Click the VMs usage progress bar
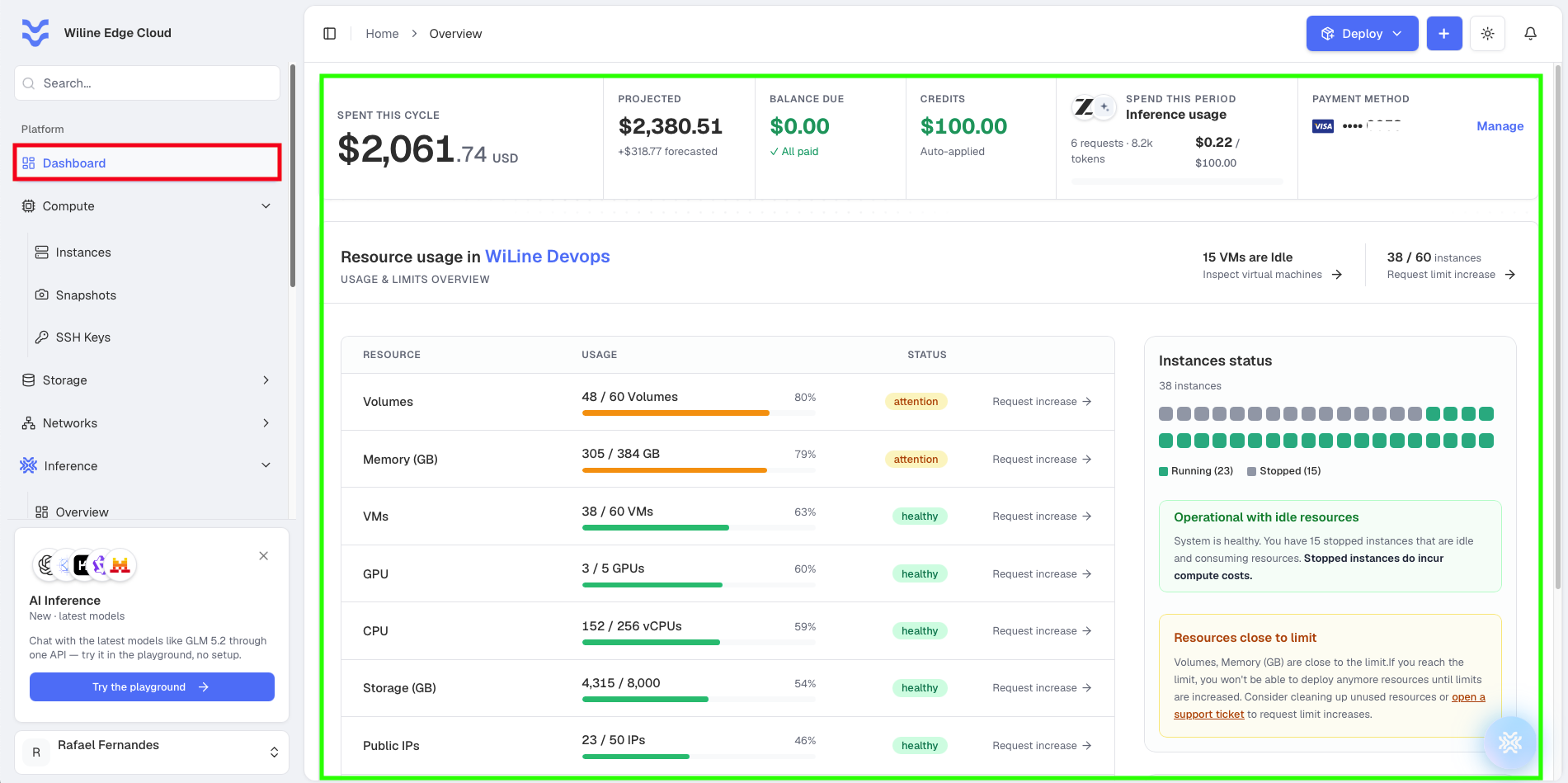The height and width of the screenshot is (783, 1568). pos(699,527)
